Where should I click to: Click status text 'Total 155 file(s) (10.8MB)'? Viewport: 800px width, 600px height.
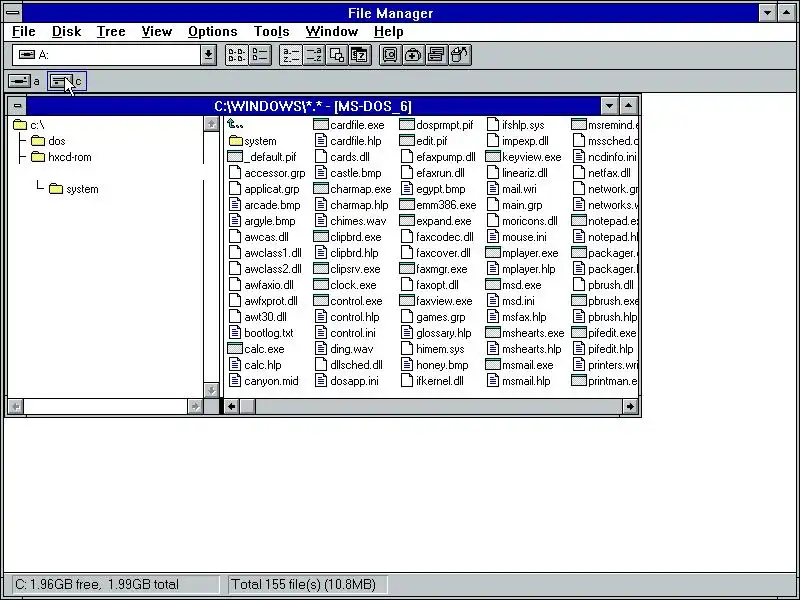point(304,584)
